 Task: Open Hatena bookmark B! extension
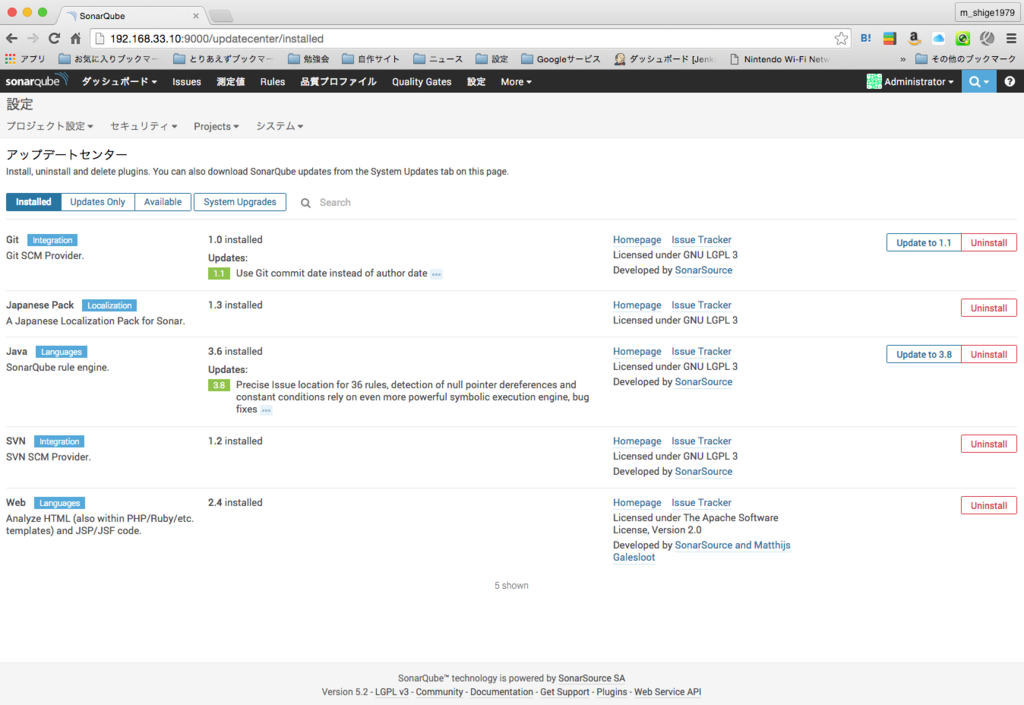click(866, 39)
